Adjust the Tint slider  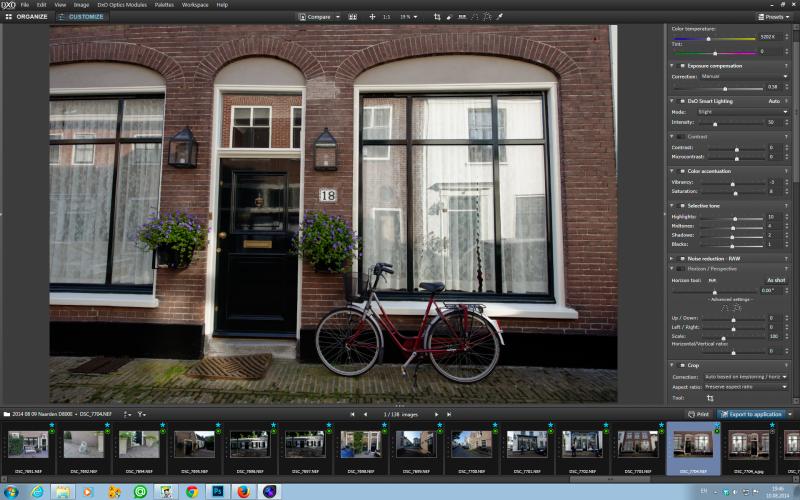coord(715,53)
